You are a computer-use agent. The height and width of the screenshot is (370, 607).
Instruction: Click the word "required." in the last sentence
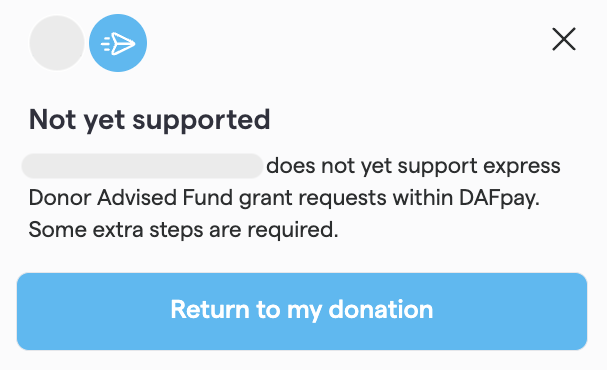coord(293,231)
